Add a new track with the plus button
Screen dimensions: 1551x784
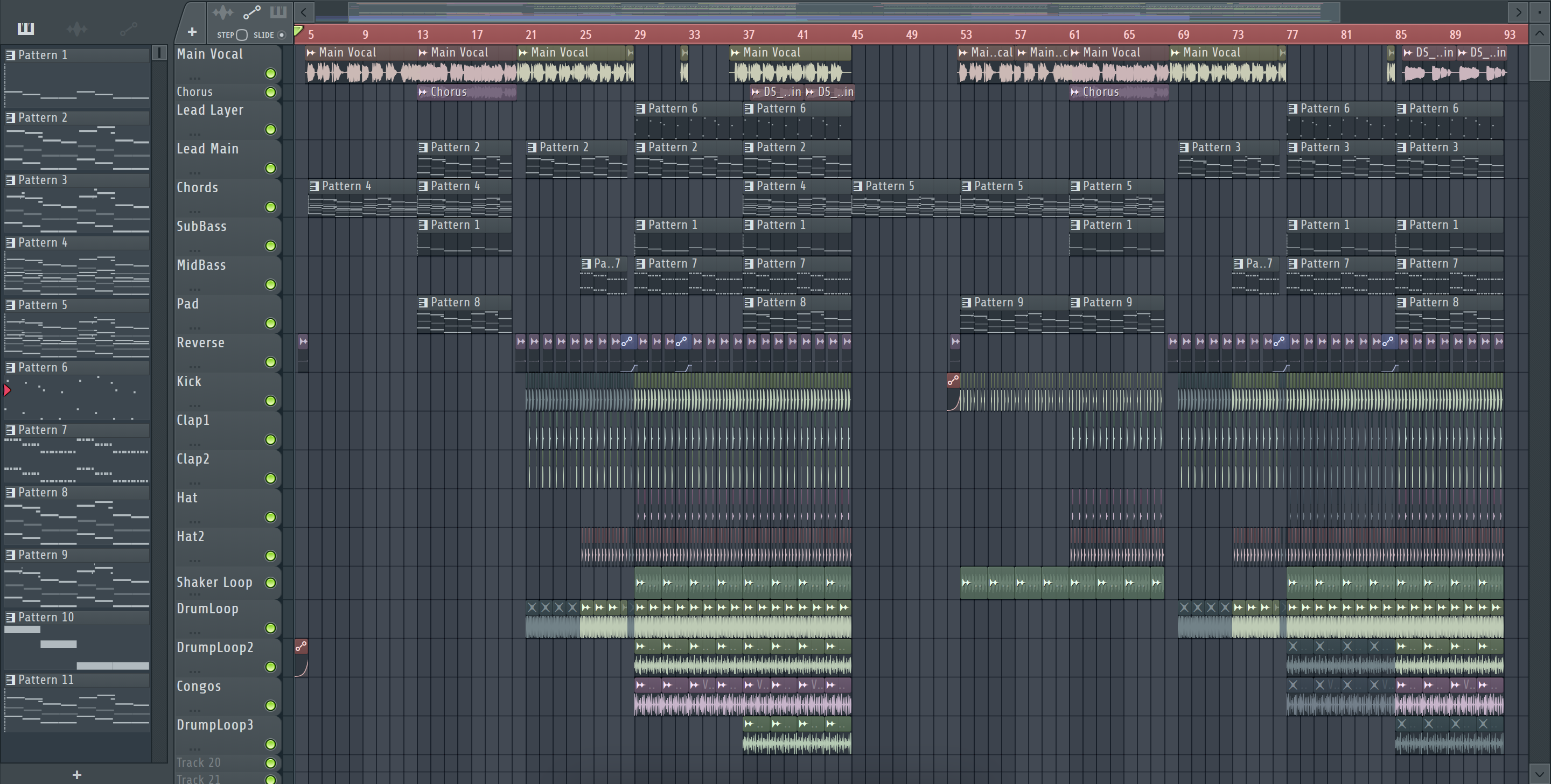click(x=192, y=32)
